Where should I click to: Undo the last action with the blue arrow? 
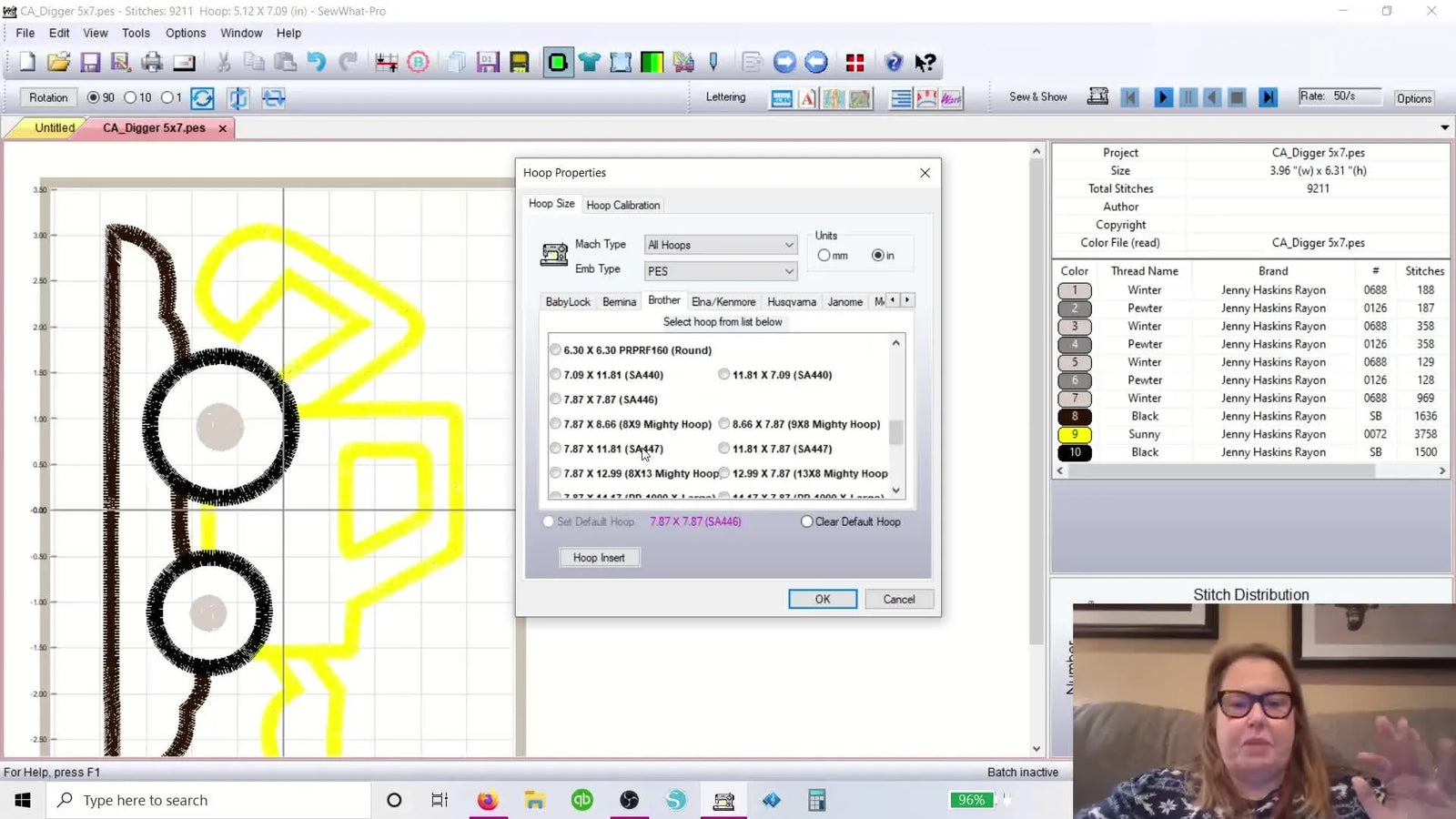pyautogui.click(x=316, y=62)
